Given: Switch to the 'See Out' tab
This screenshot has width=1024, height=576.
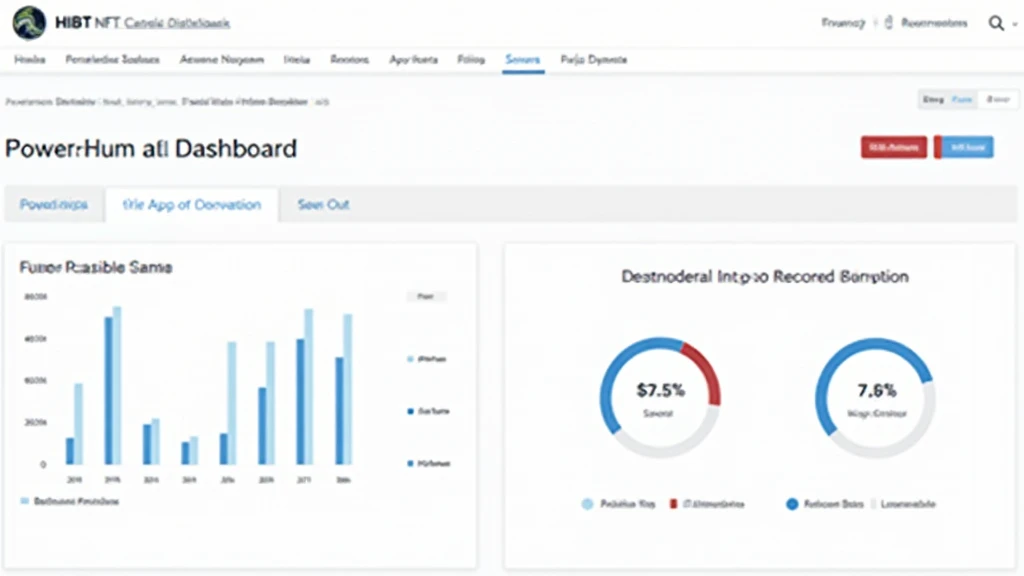Looking at the screenshot, I should 323,204.
